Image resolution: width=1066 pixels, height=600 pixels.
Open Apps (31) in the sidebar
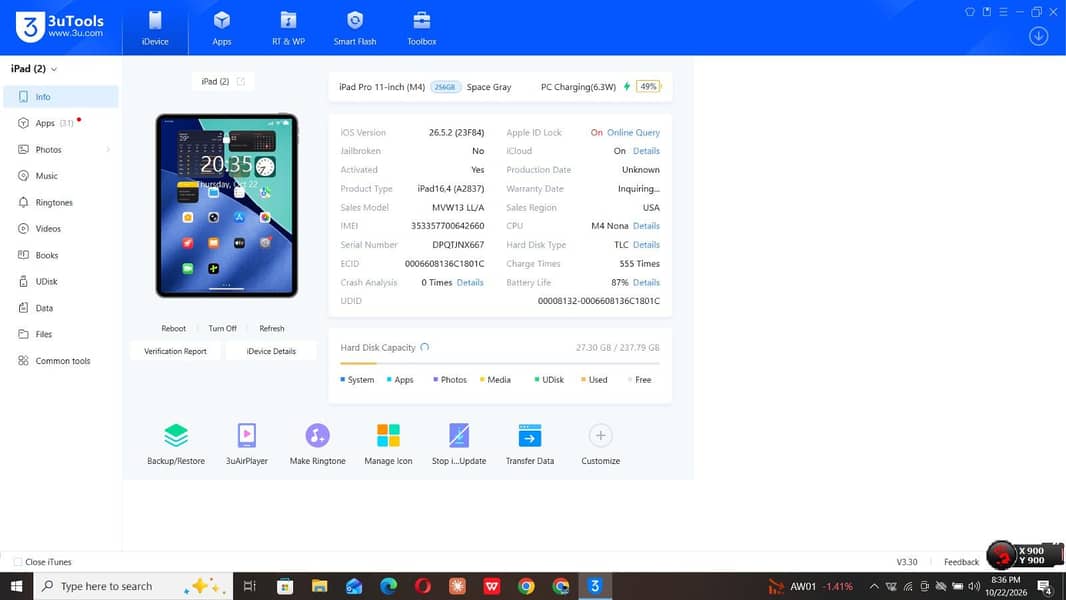click(61, 123)
